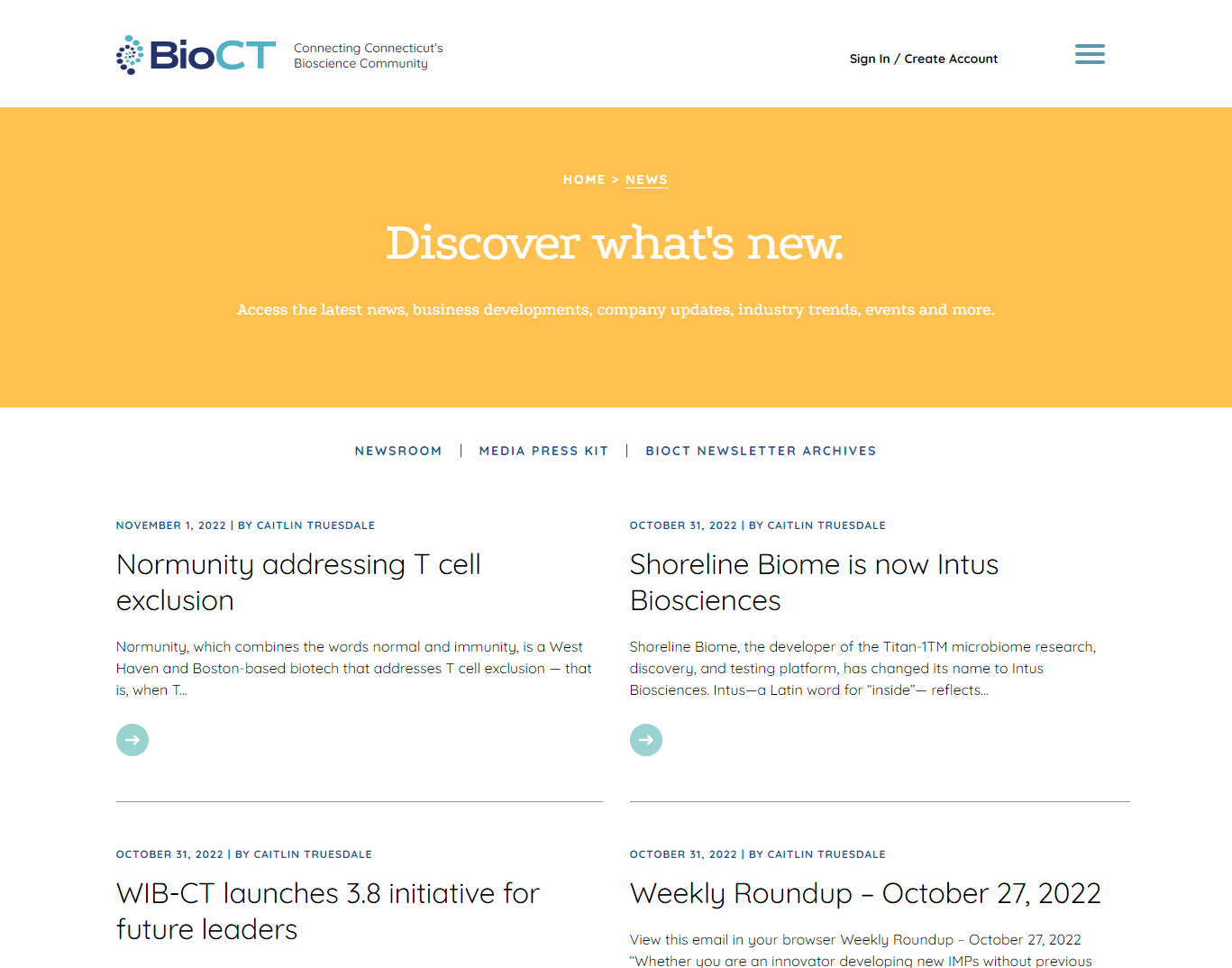Click November 1, 2022 Caitlin Truesdale byline
Image resolution: width=1232 pixels, height=968 pixels.
pyautogui.click(x=245, y=525)
